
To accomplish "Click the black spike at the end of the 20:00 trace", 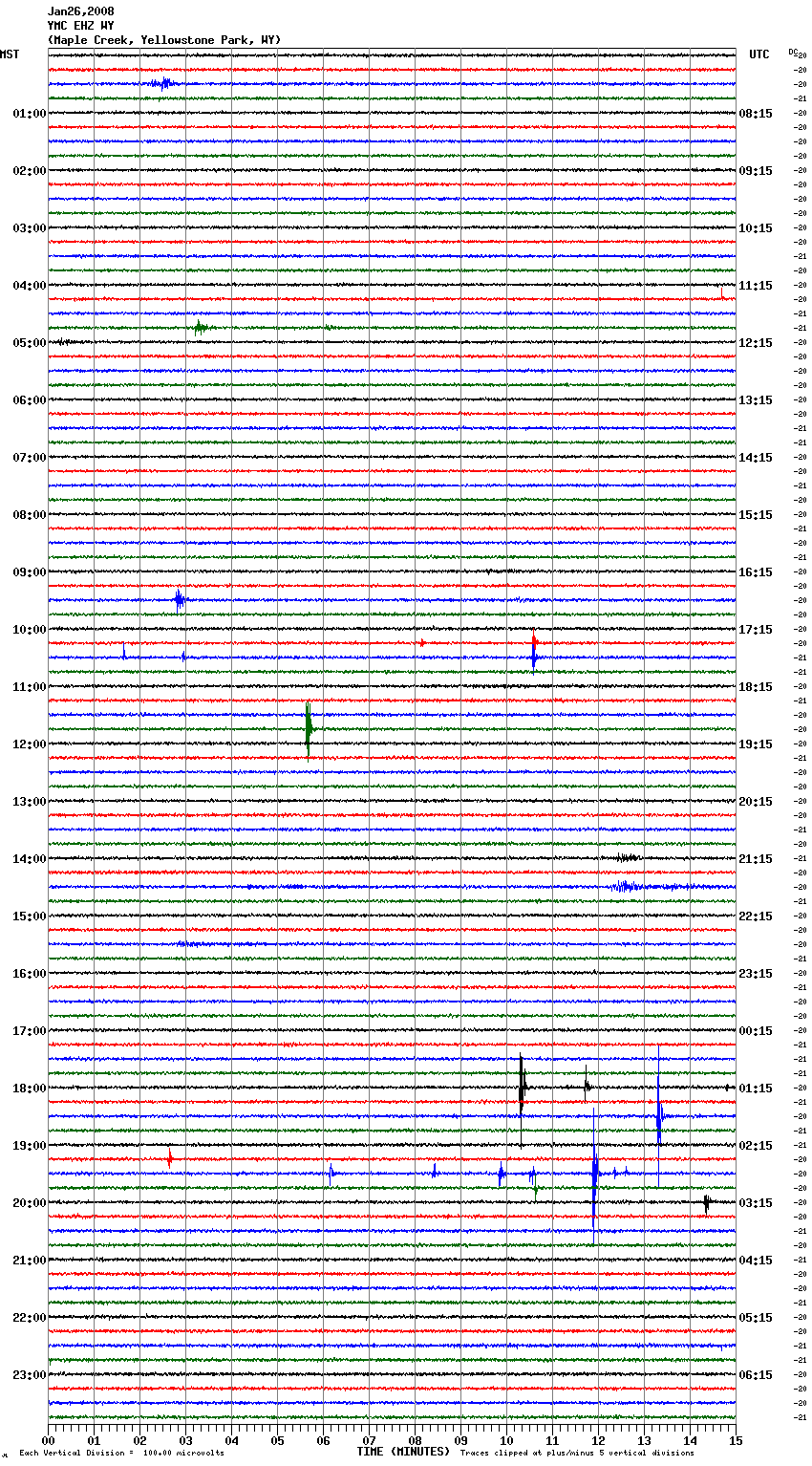I will [707, 1203].
